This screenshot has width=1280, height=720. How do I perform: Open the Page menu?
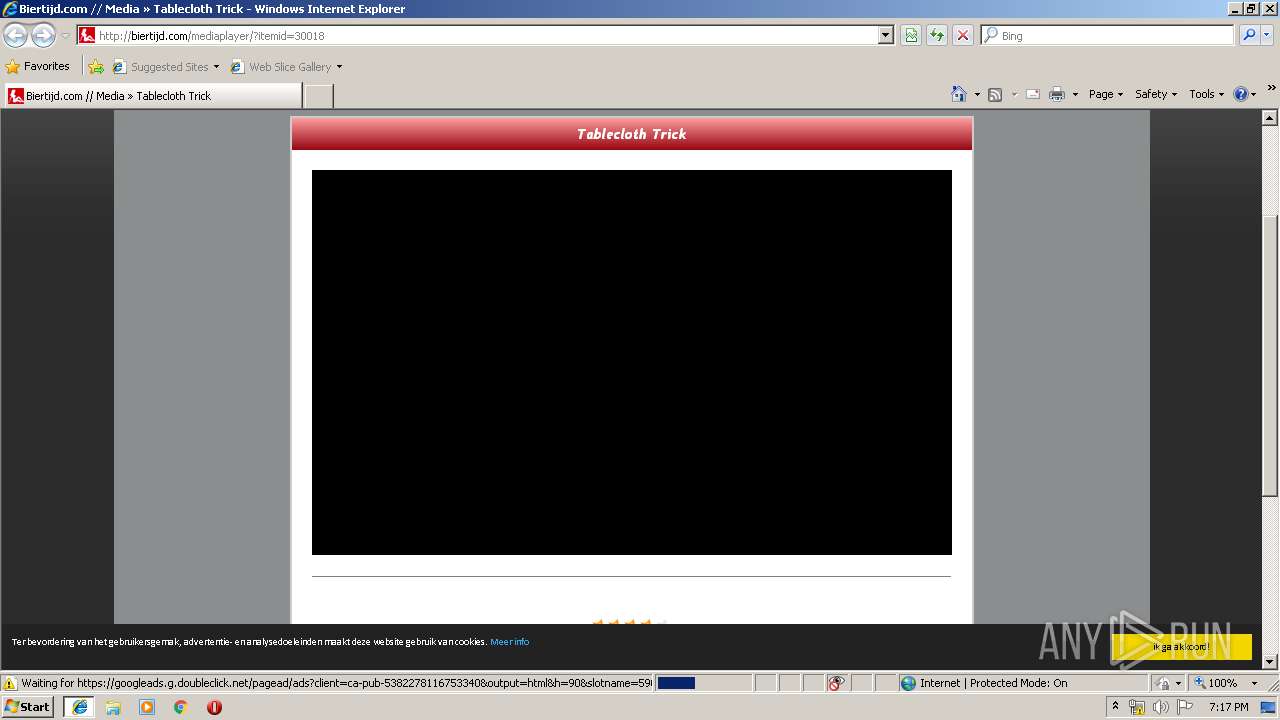click(x=1106, y=94)
